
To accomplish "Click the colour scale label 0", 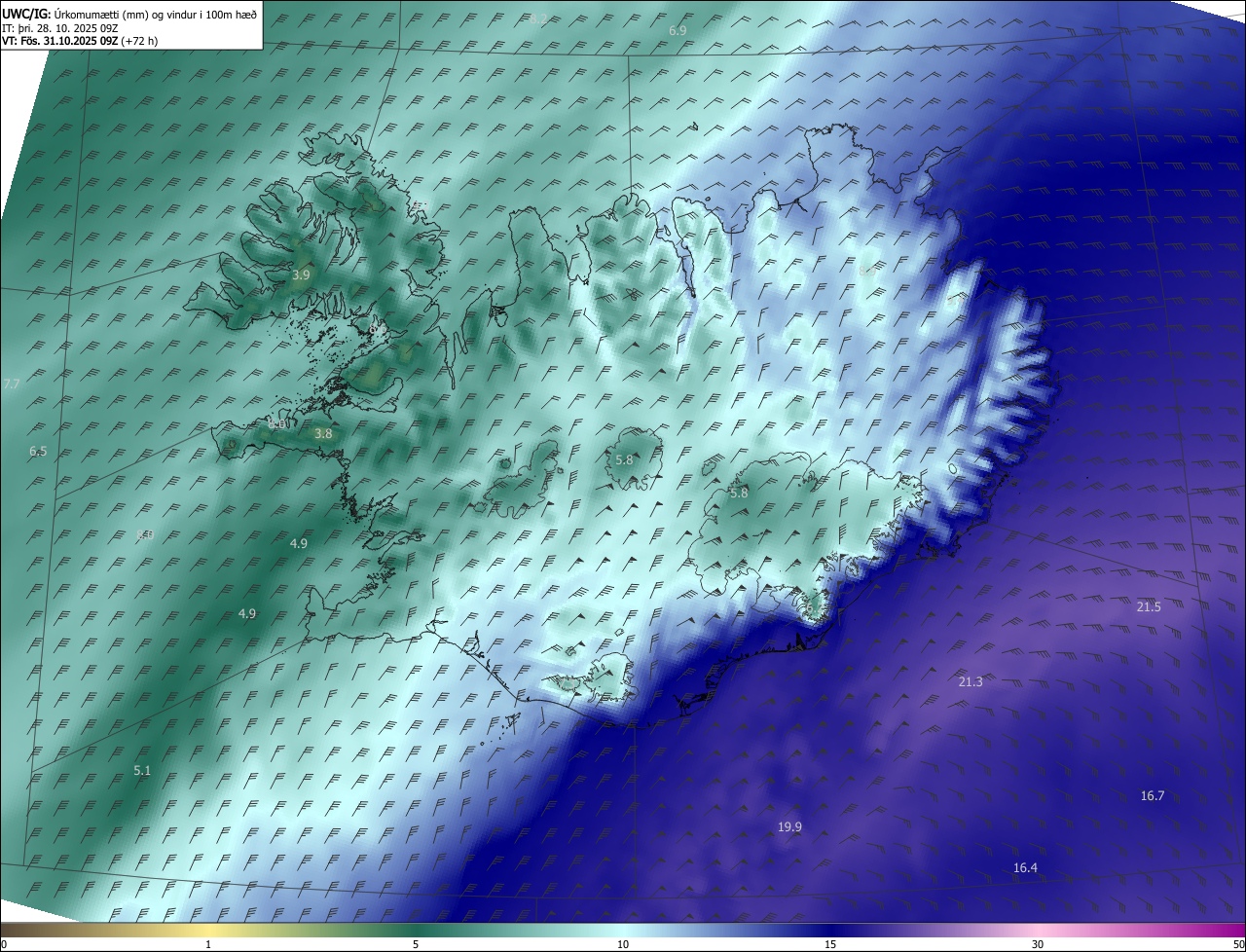I will coord(3,944).
